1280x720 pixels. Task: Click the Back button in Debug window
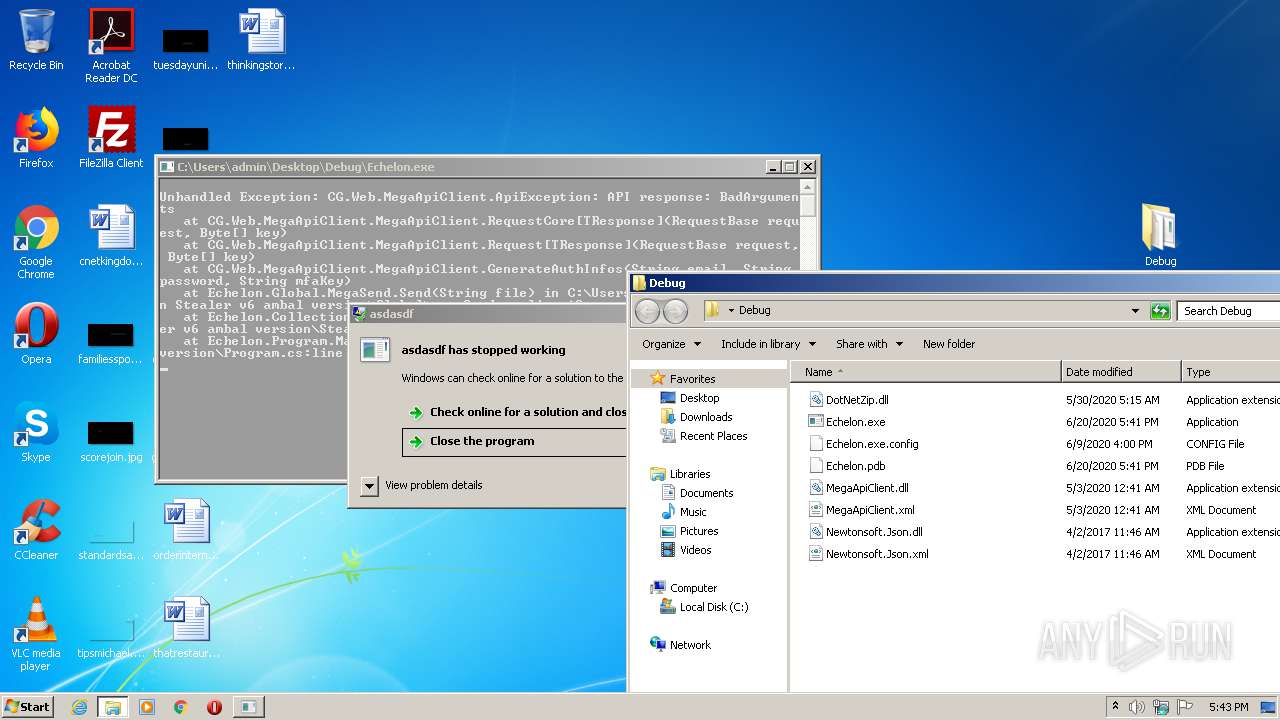647,311
